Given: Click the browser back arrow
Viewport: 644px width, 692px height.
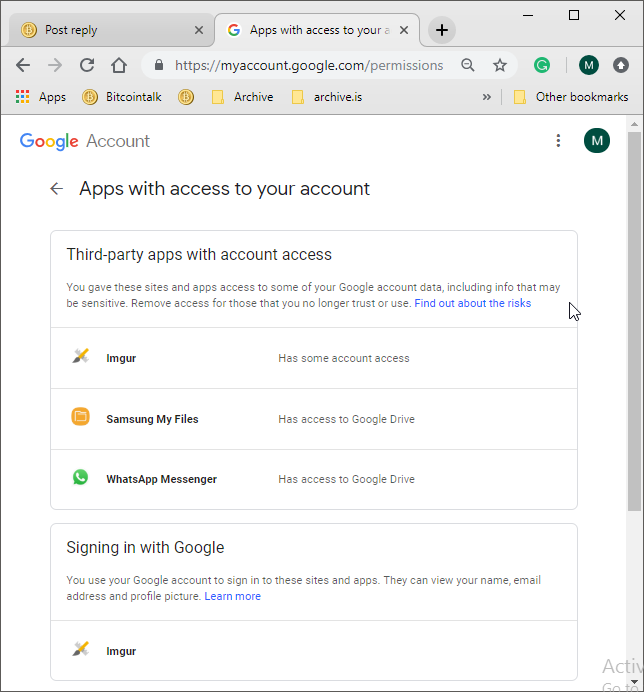Looking at the screenshot, I should tap(23, 65).
